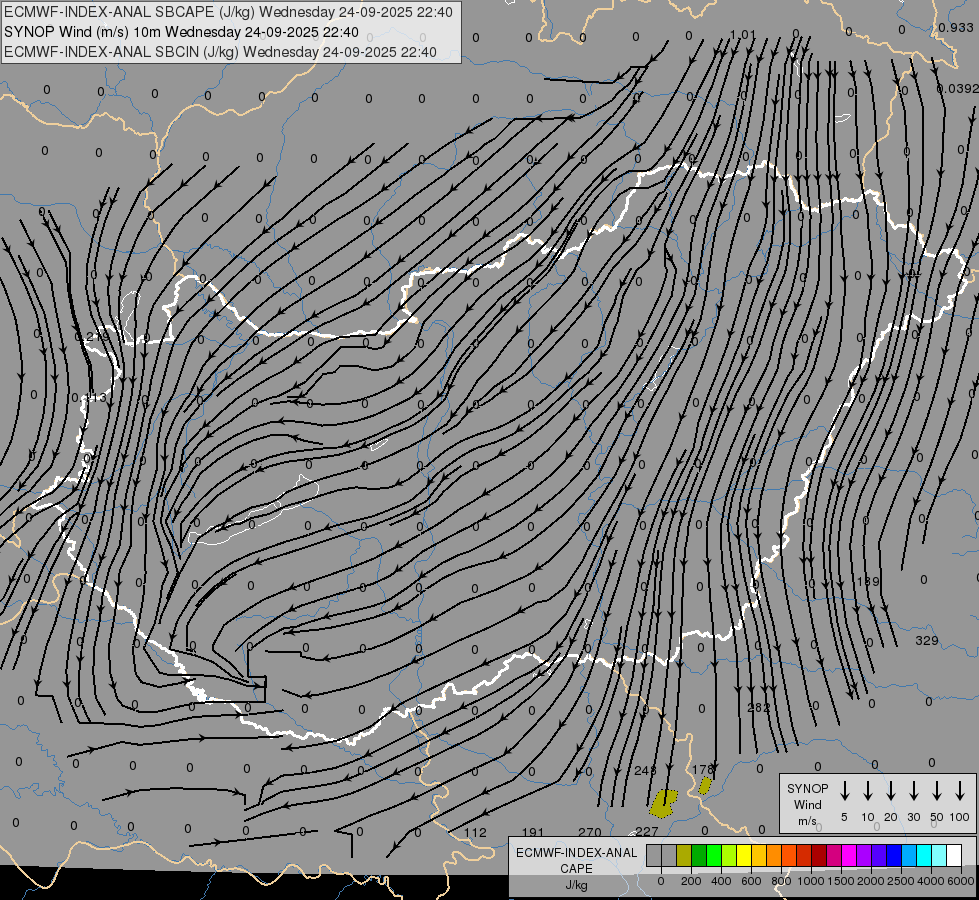Click the 282 CAPE value on the map
This screenshot has width=979, height=900.
(759, 708)
